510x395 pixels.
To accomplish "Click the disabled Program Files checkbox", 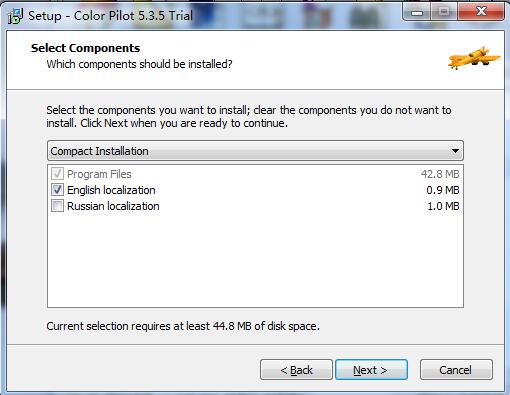I will pyautogui.click(x=57, y=174).
